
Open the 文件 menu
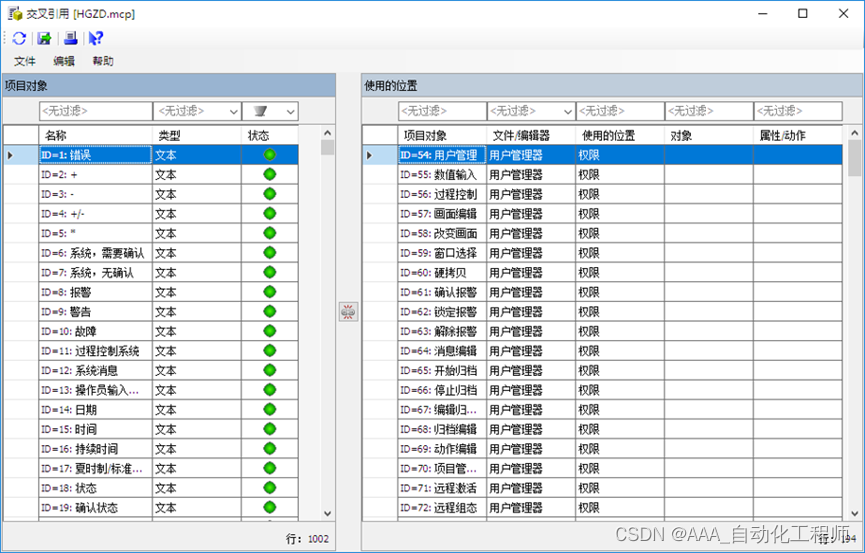(25, 61)
